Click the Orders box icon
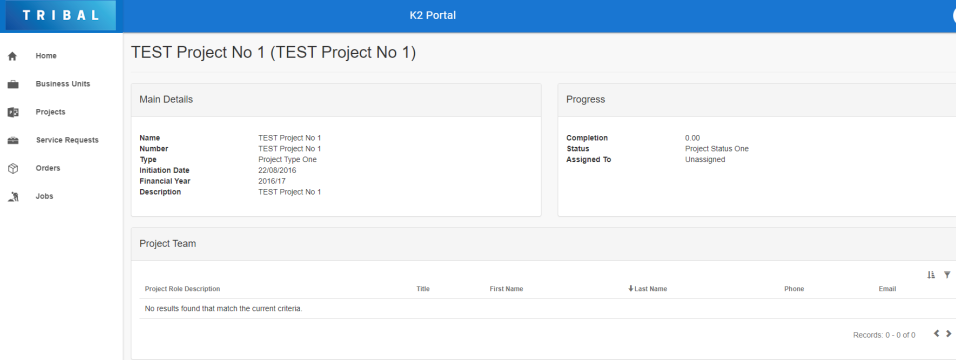This screenshot has height=360, width=956. click(12, 168)
